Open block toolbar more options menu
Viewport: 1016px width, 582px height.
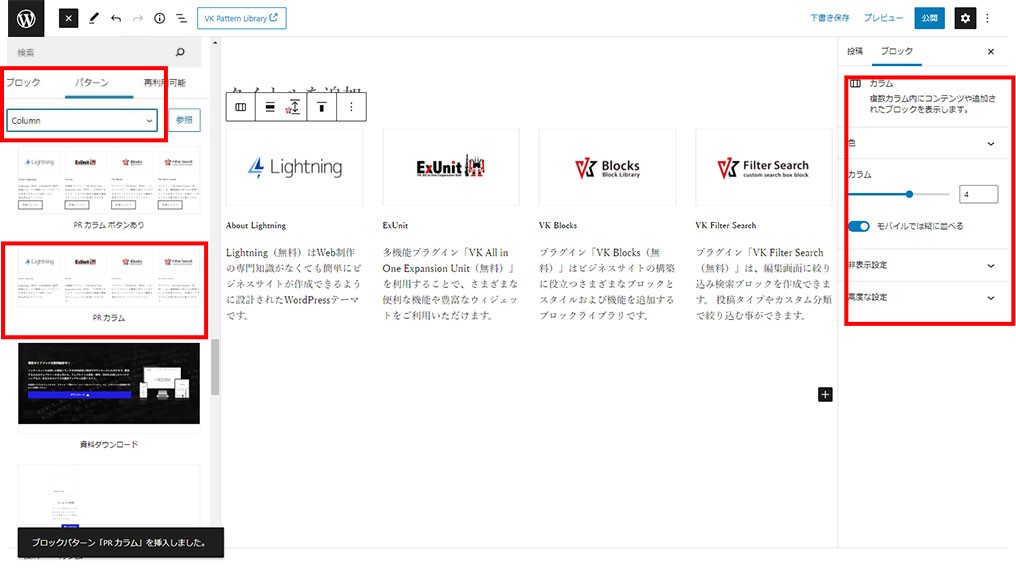pos(351,106)
